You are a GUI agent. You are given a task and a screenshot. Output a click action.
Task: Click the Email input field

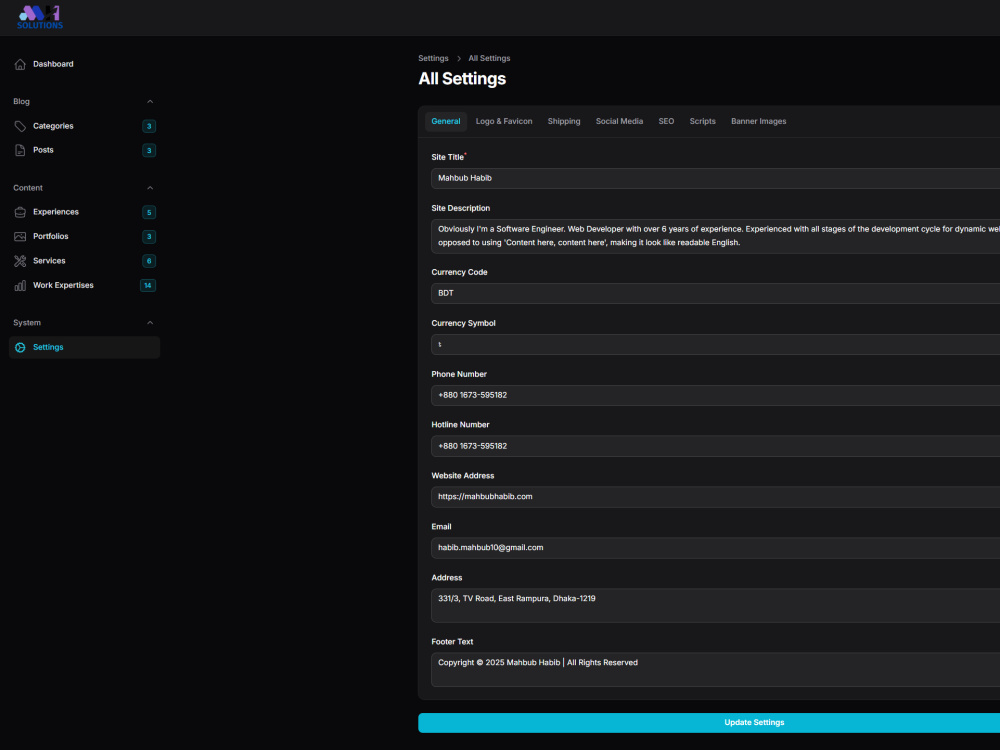716,548
